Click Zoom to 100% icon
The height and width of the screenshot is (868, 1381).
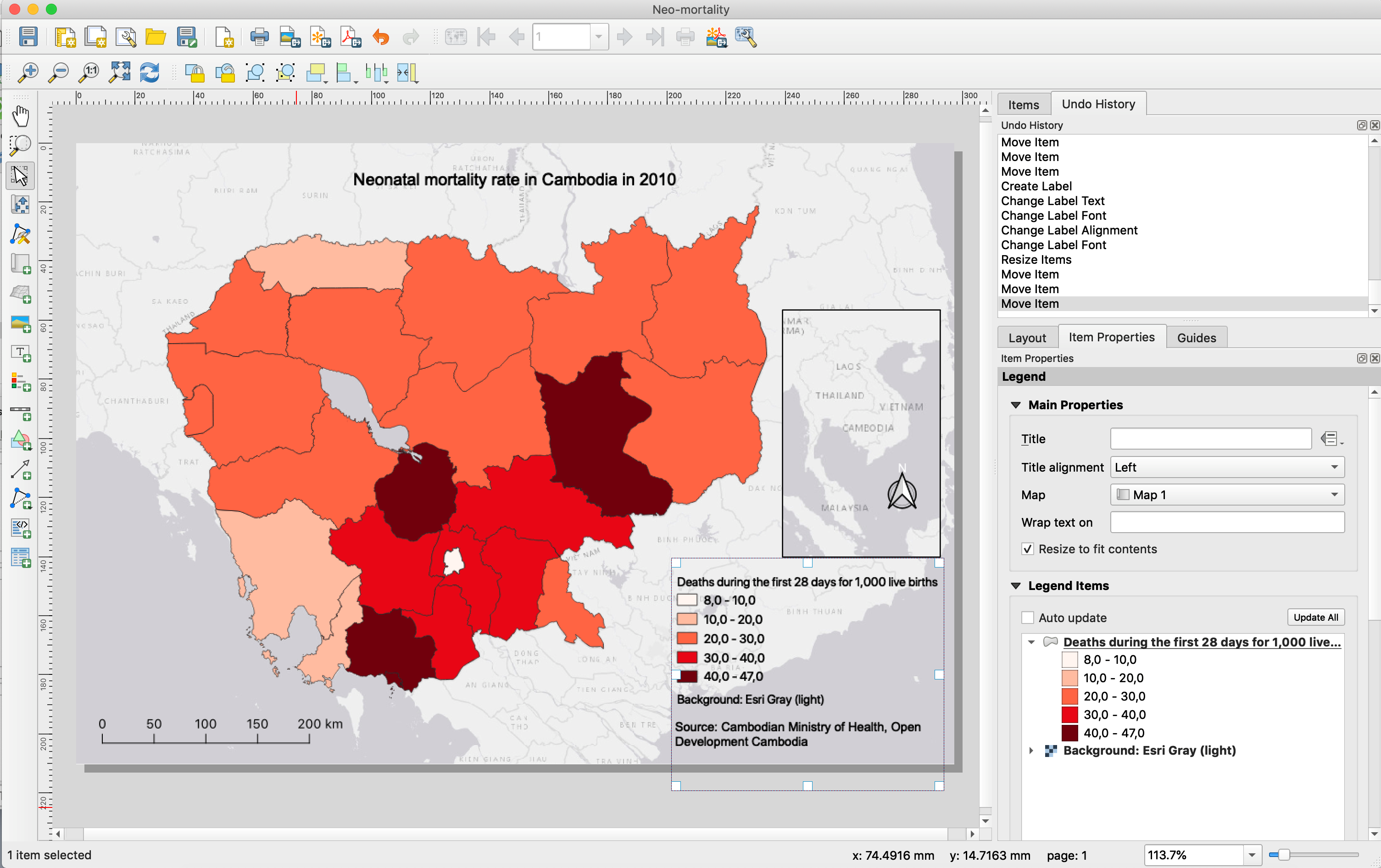coord(89,73)
